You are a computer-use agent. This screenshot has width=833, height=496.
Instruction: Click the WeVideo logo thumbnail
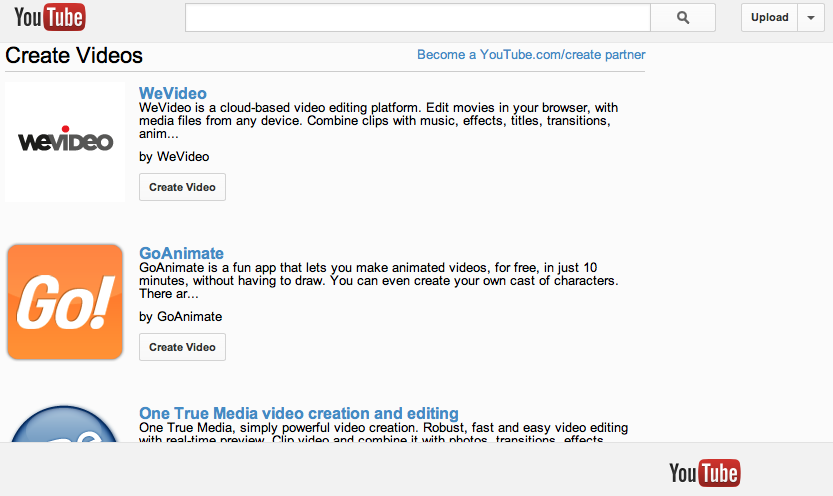click(65, 142)
